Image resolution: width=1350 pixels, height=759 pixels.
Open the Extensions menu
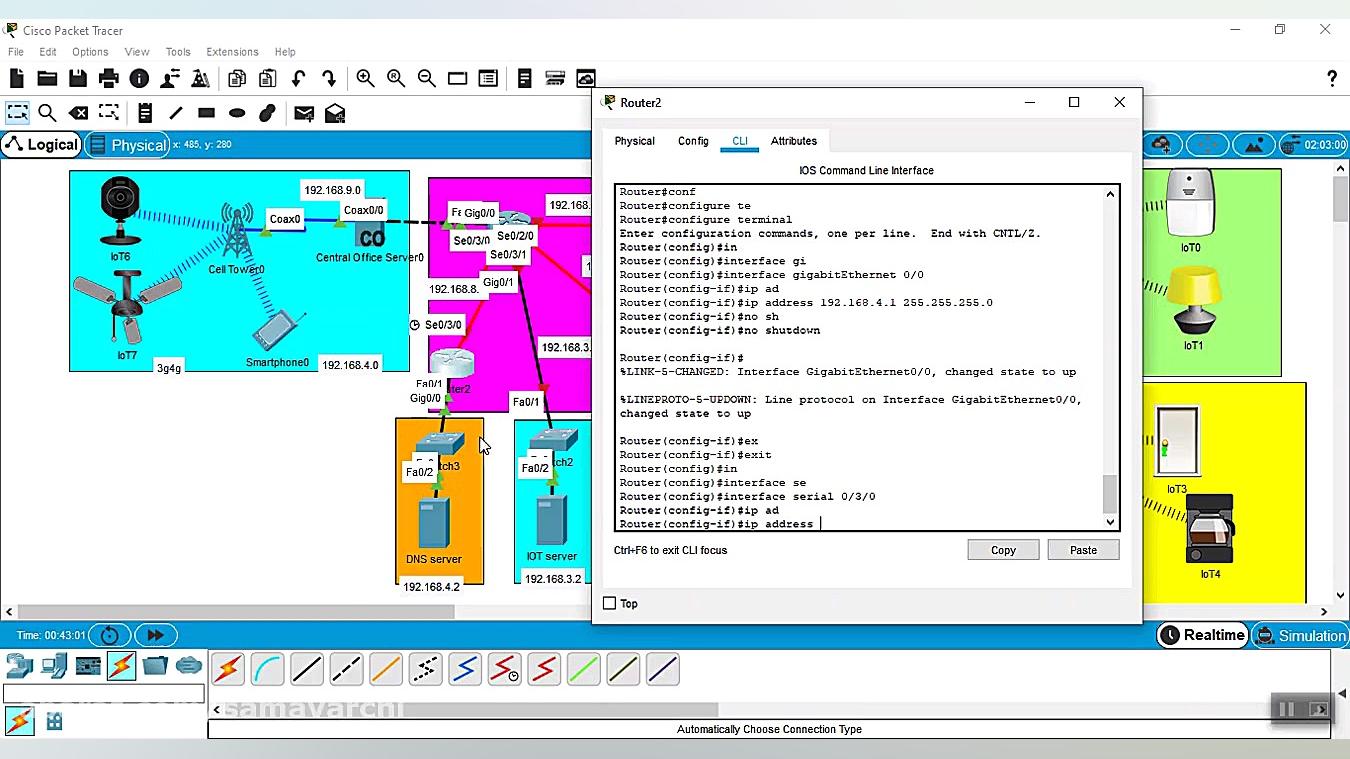[232, 52]
